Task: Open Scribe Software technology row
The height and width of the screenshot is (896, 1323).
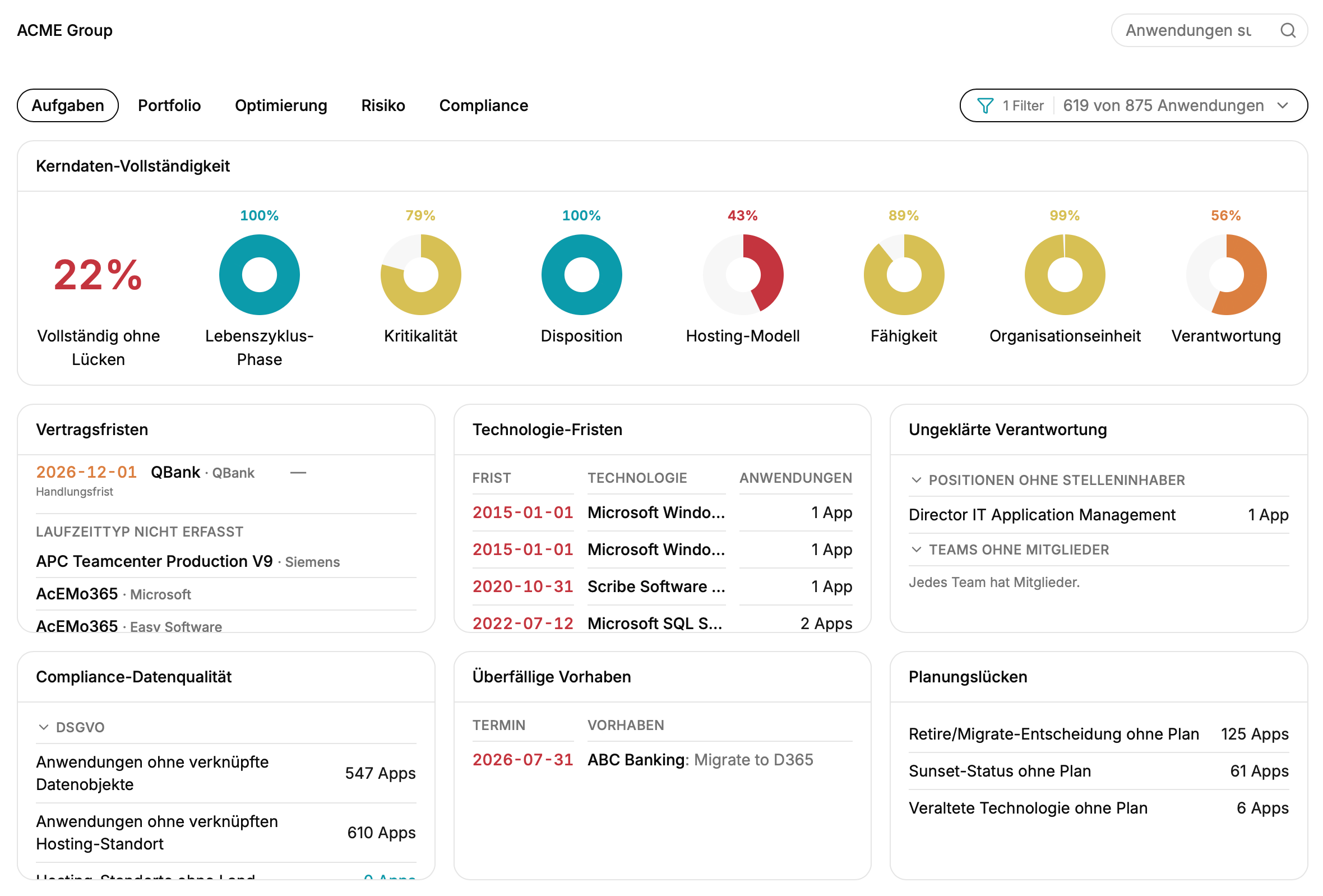Action: tap(662, 586)
